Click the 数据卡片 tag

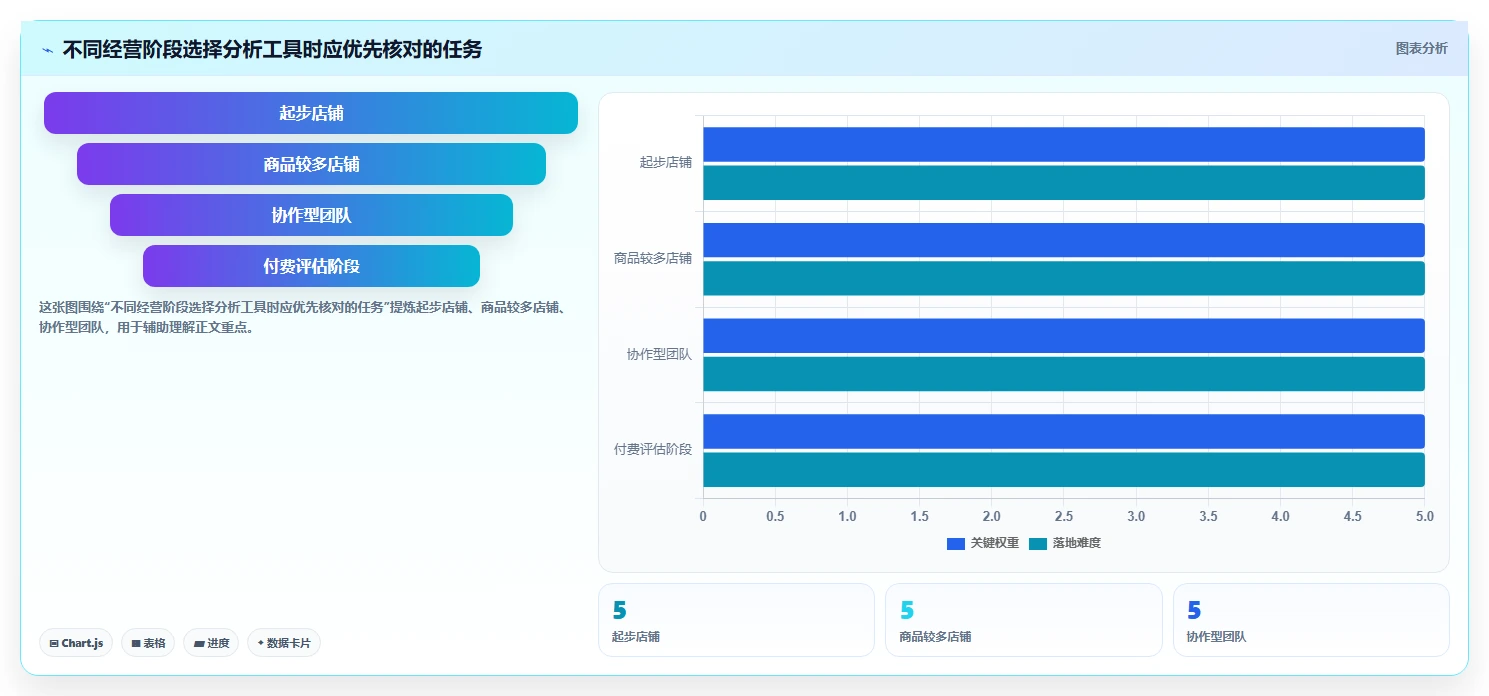click(x=284, y=643)
